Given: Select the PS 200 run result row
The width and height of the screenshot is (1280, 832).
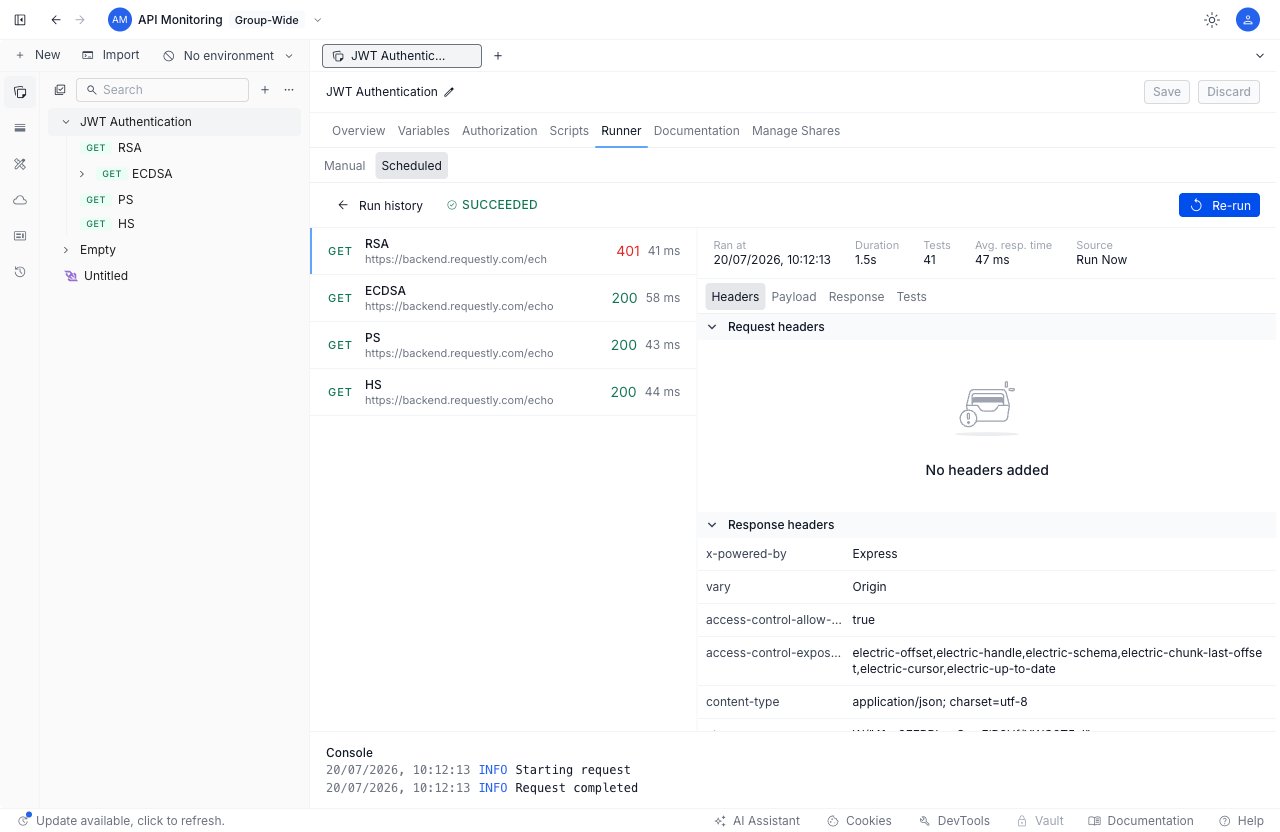Looking at the screenshot, I should click(x=503, y=345).
